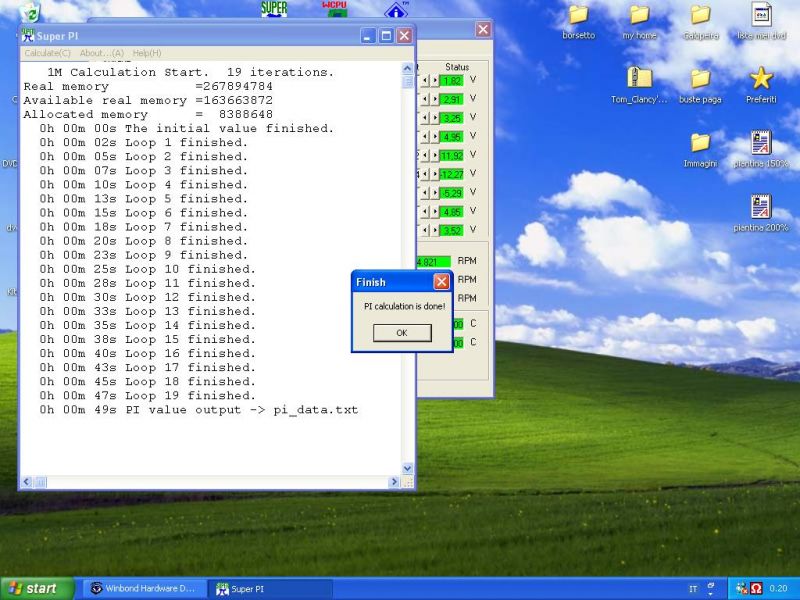Increase limit stepper for 11.92 V row

click(435, 156)
